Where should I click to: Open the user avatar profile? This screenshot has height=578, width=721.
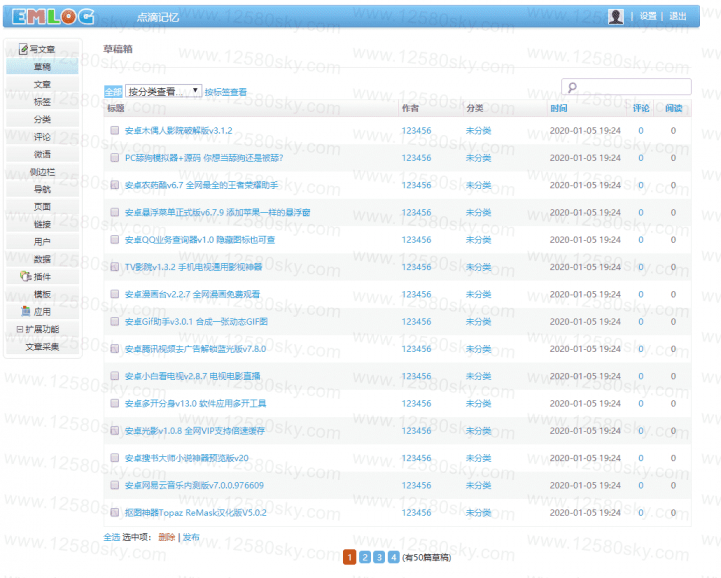click(x=616, y=16)
